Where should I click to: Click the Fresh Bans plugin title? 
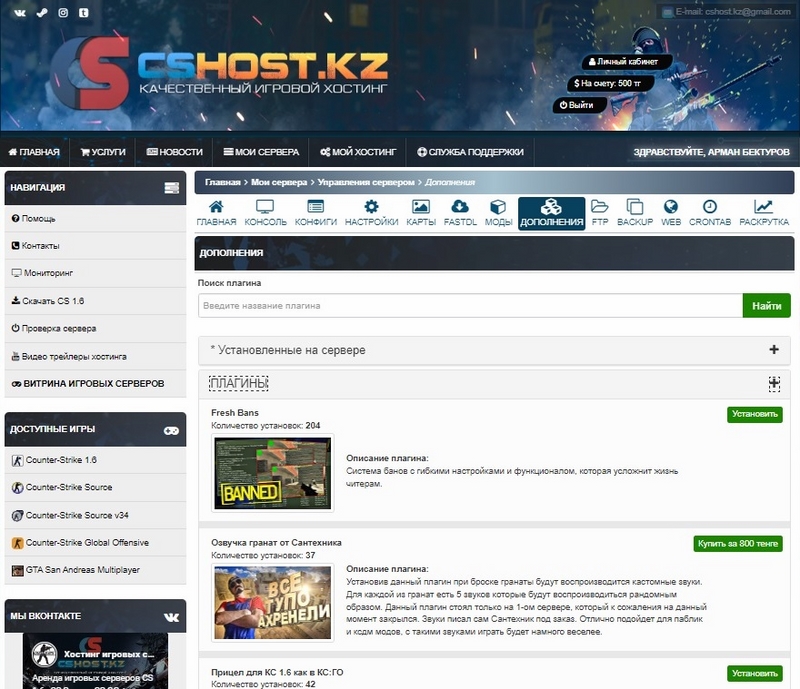point(235,412)
